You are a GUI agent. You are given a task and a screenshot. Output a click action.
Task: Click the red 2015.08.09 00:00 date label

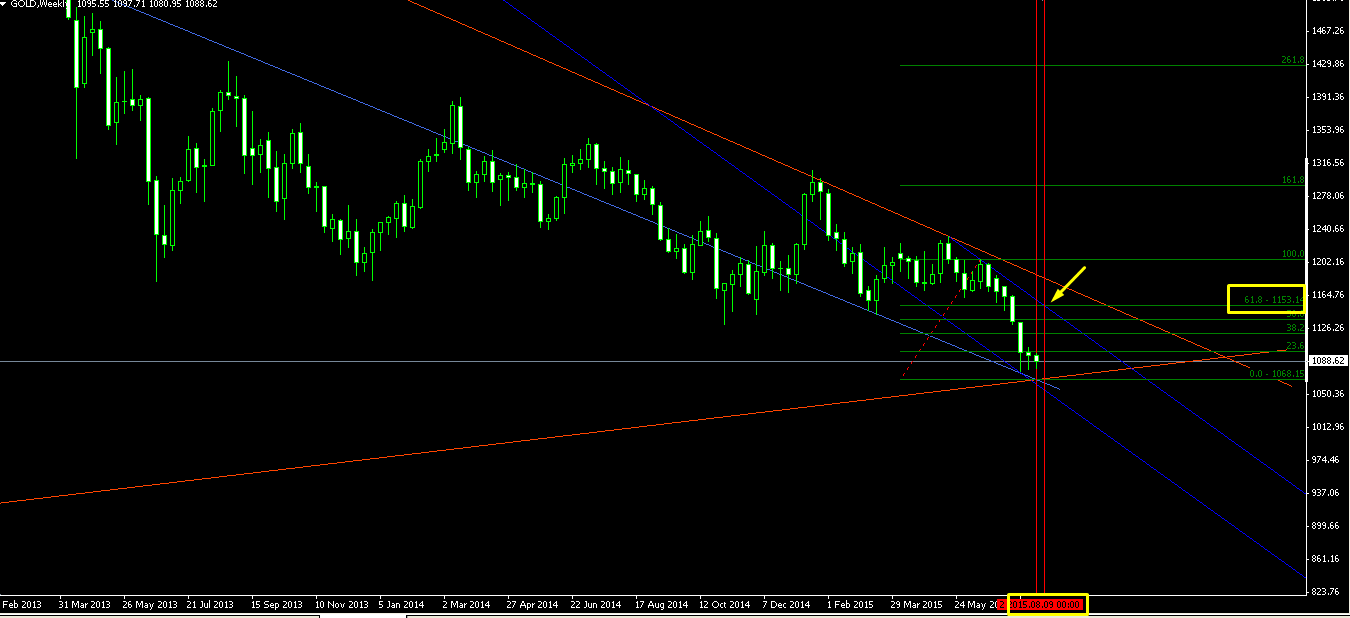pyautogui.click(x=1047, y=604)
